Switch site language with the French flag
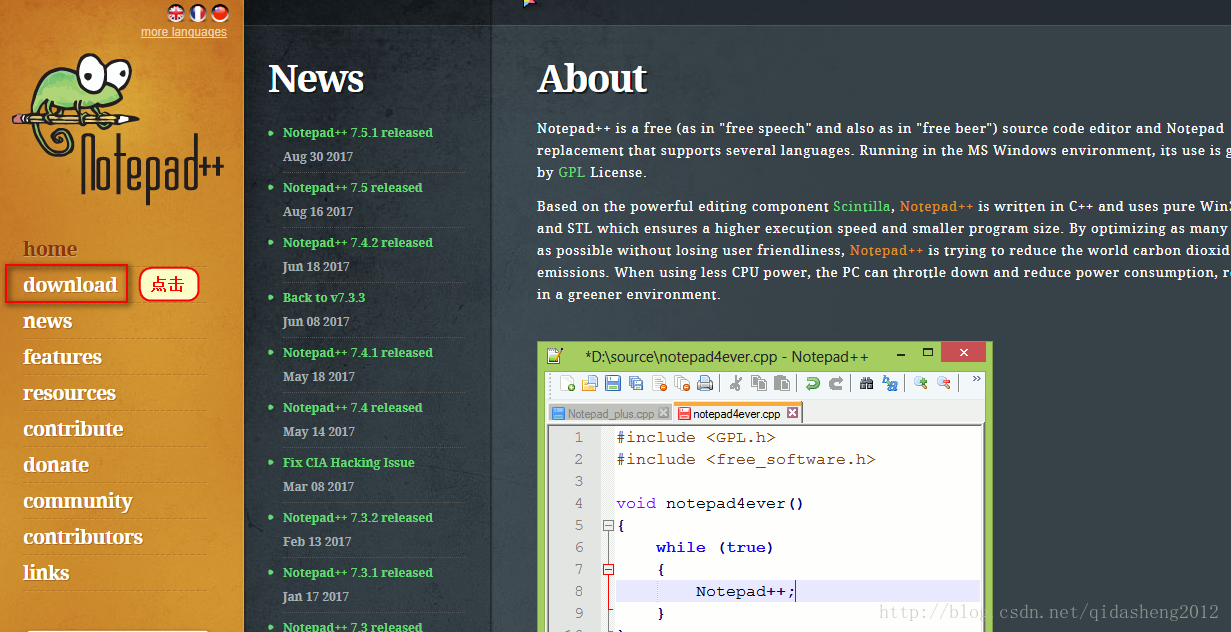This screenshot has height=632, width=1231. pos(198,13)
